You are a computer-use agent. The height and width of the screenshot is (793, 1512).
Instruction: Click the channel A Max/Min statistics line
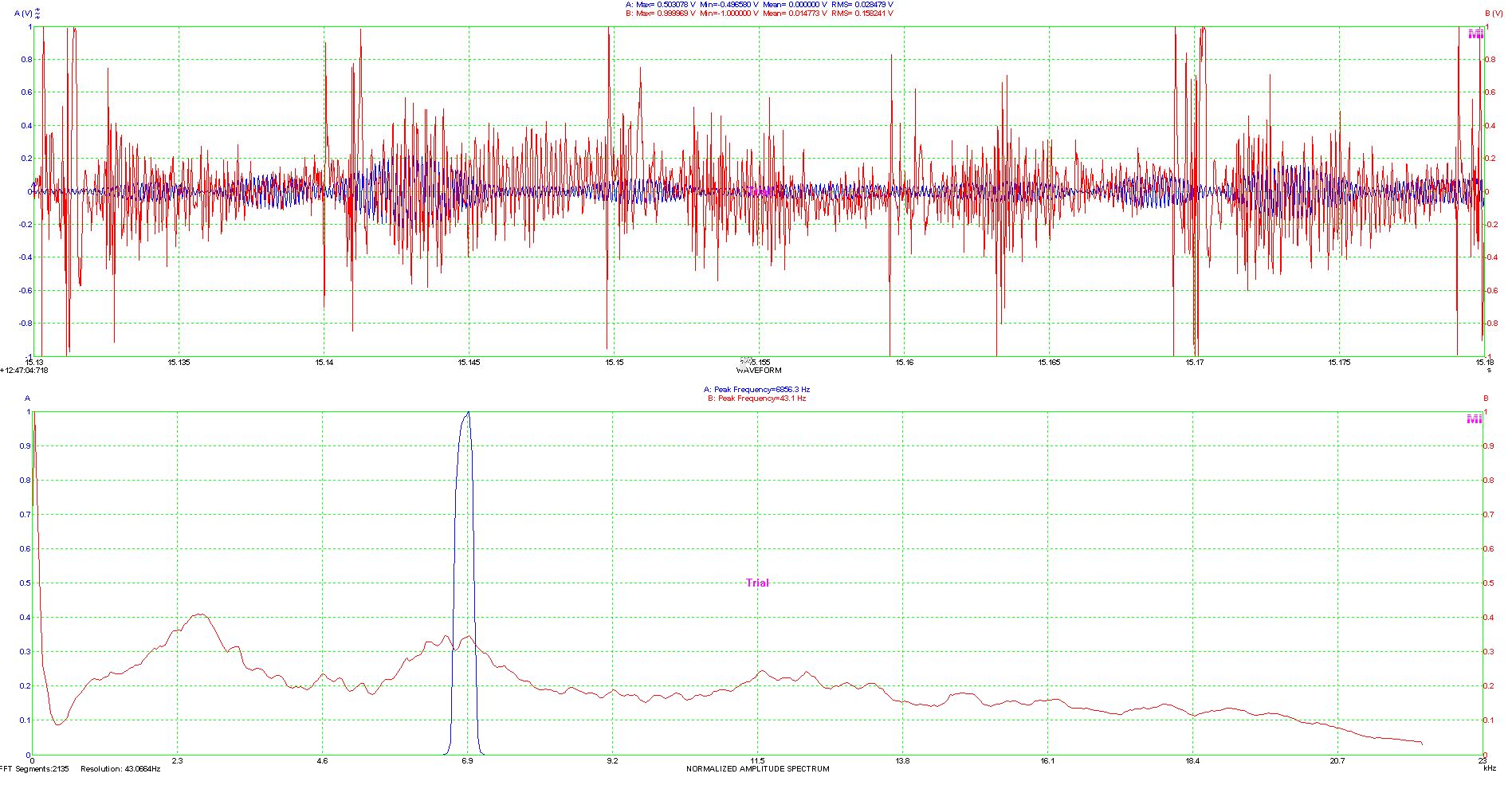coord(759,4)
